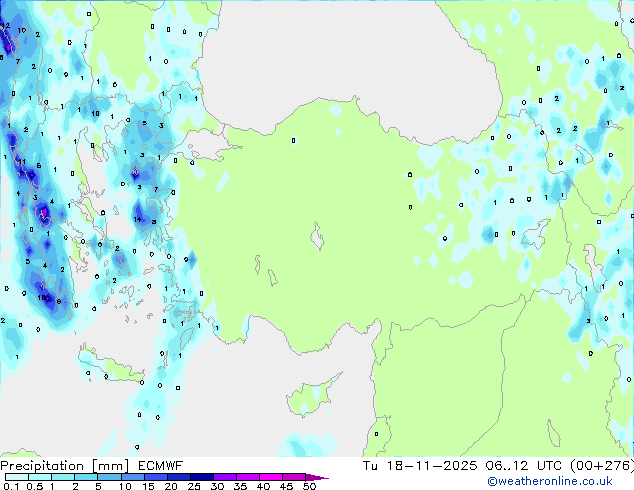Click the legend tick label "20"
This screenshot has height=490, width=634.
point(171,486)
